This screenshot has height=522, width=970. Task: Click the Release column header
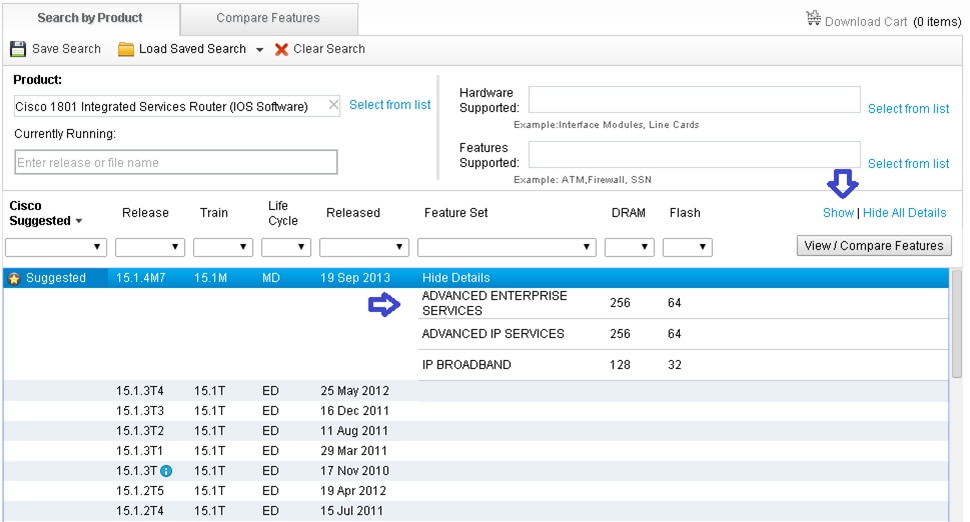pyautogui.click(x=145, y=213)
